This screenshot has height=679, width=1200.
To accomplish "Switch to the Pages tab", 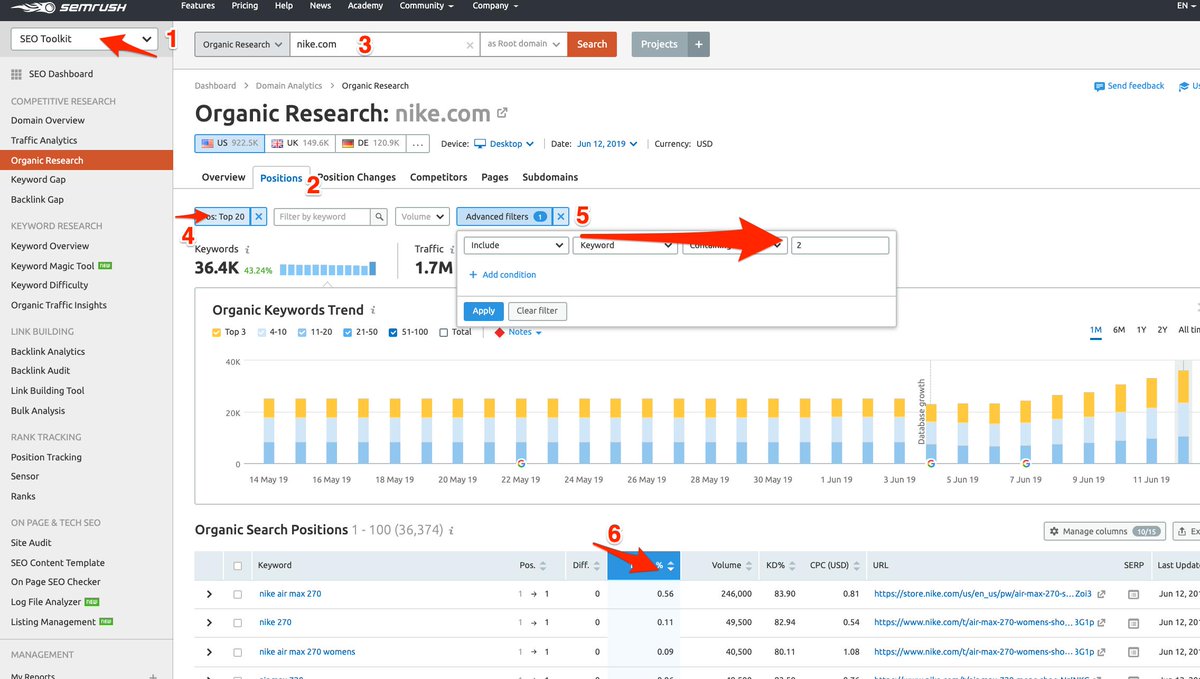I will 495,177.
